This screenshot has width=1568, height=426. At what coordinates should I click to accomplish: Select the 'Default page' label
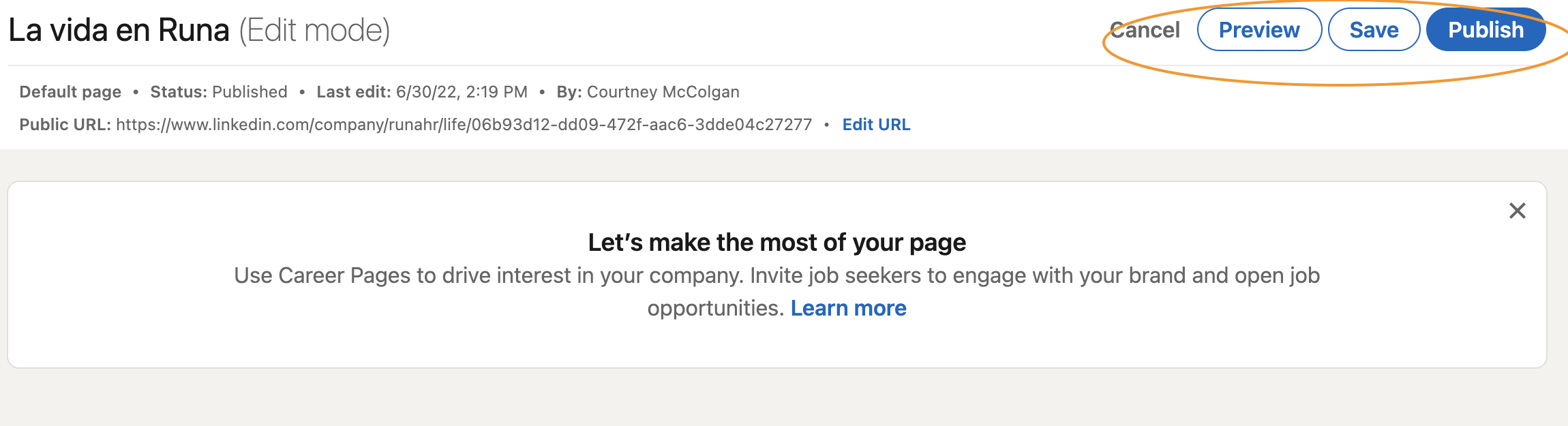[x=70, y=92]
